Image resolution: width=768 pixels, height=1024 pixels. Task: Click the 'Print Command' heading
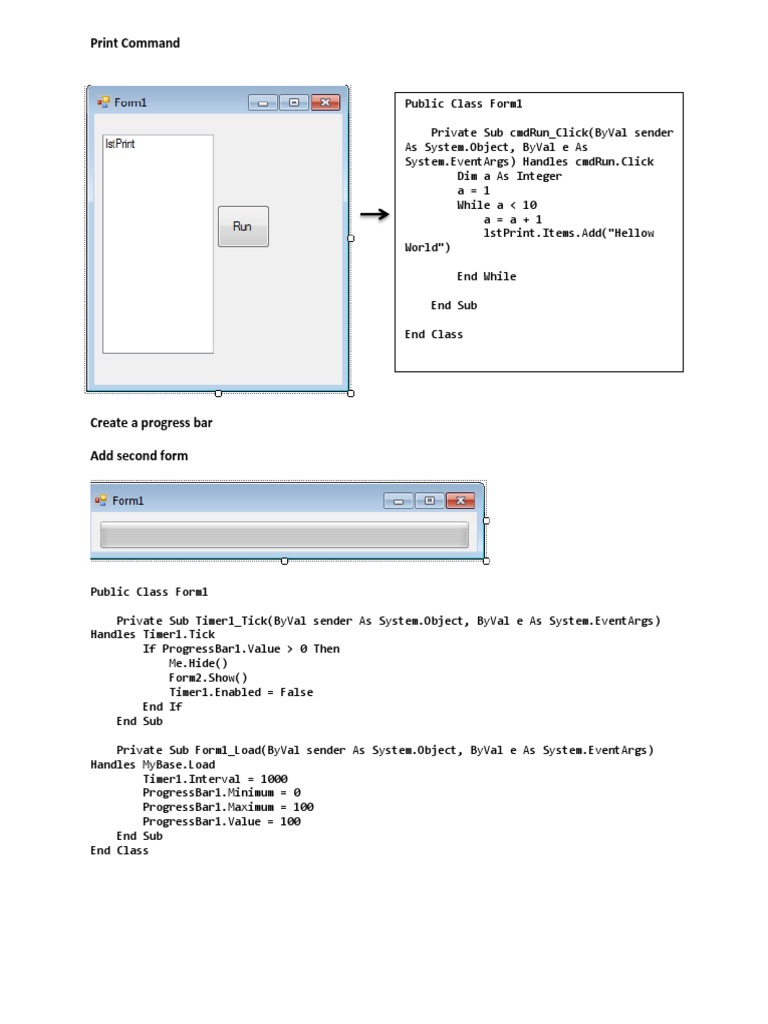135,43
